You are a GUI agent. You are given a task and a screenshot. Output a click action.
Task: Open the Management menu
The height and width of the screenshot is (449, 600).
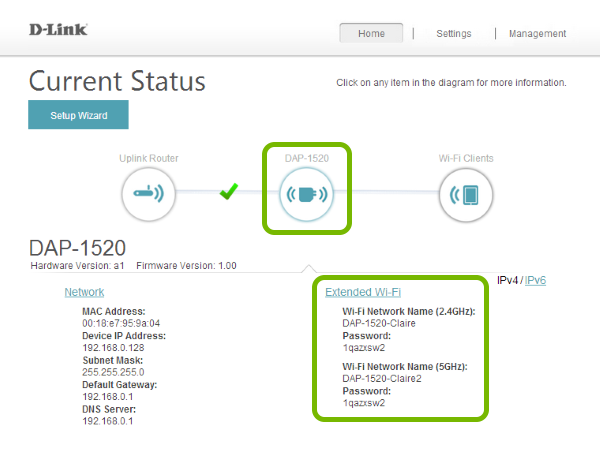pyautogui.click(x=537, y=34)
